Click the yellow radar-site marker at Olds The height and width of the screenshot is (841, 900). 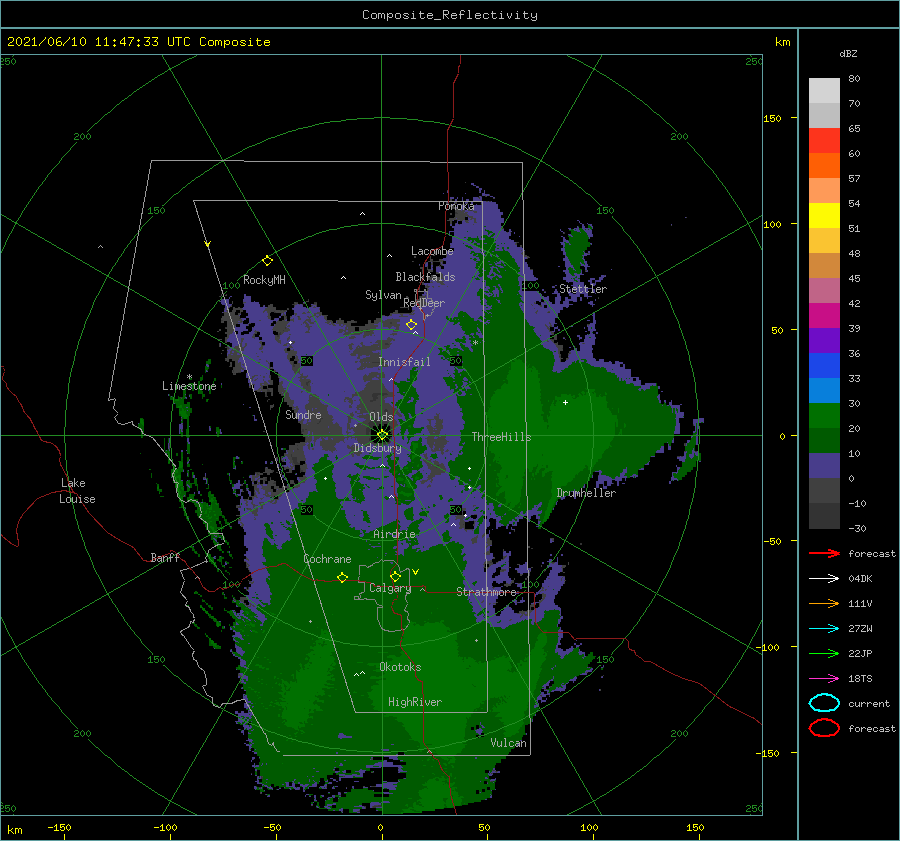[382, 435]
